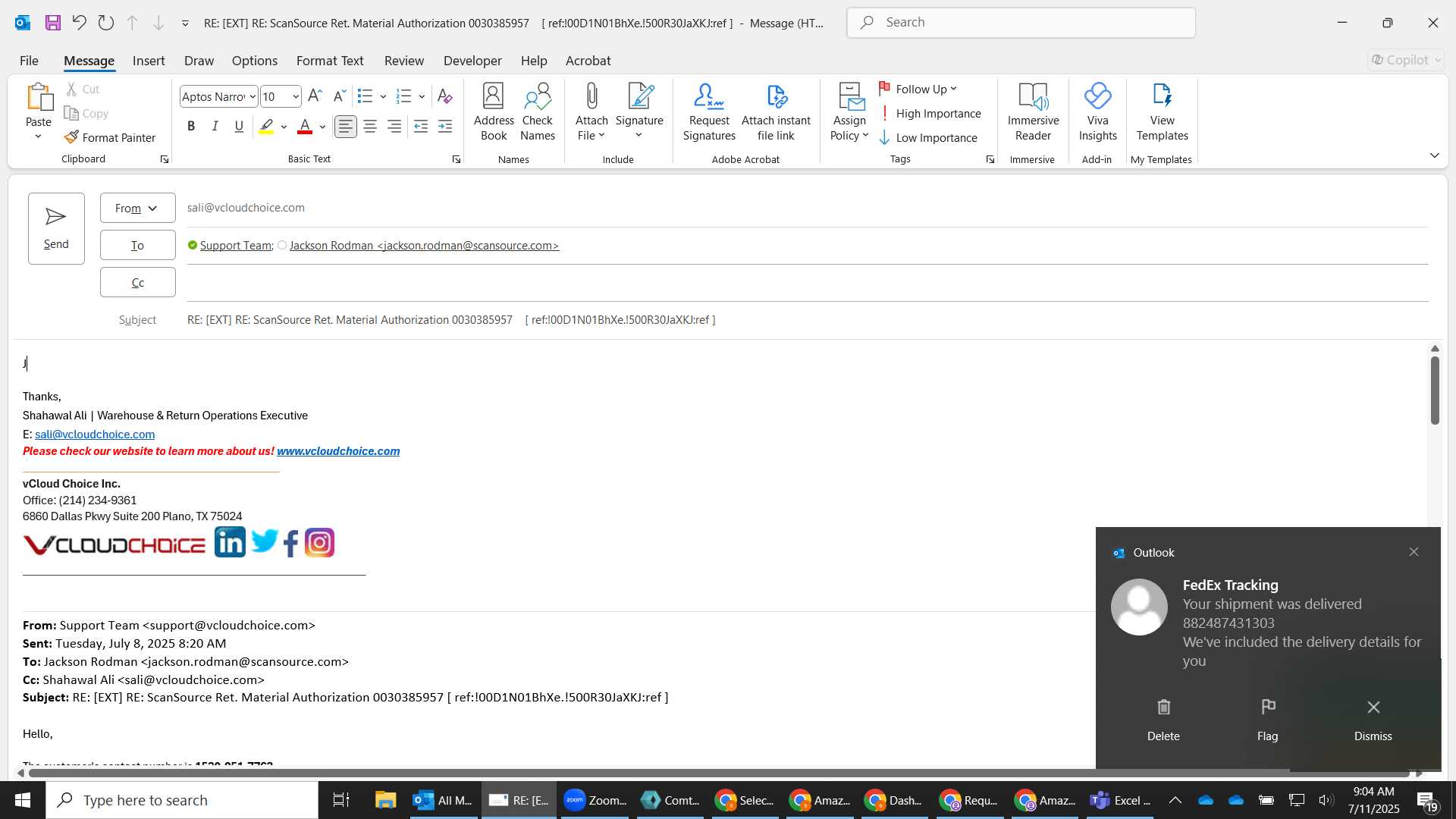Click the Redo arrow icon
1456x819 pixels.
(106, 23)
